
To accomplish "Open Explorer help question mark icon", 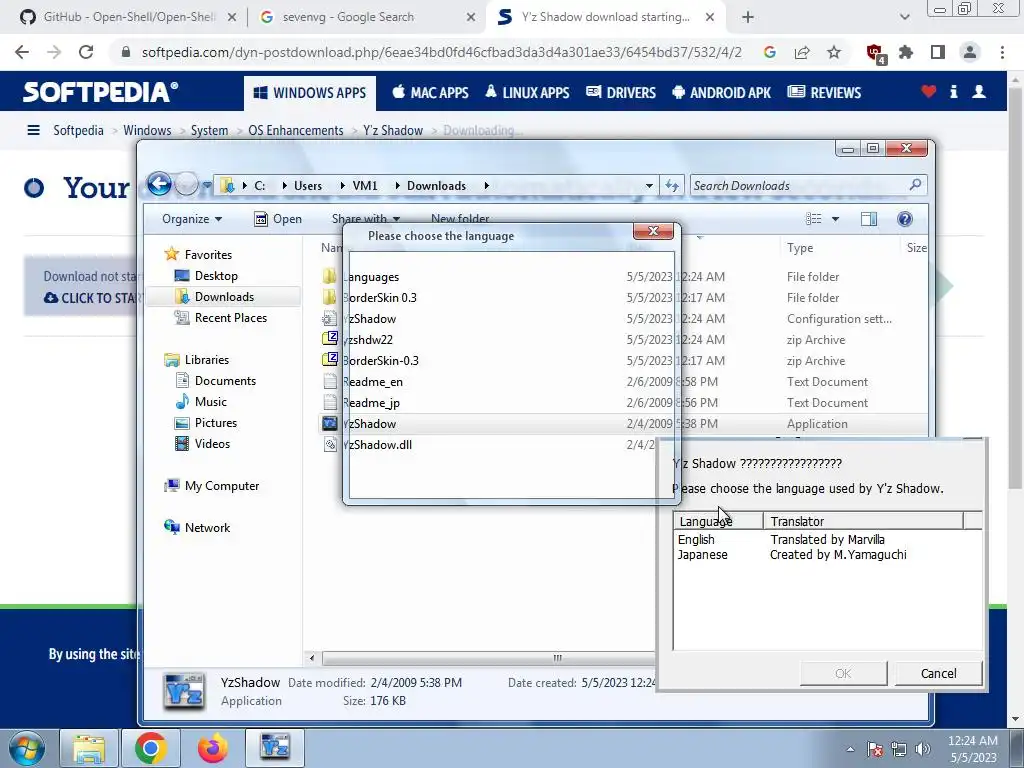I will (904, 219).
